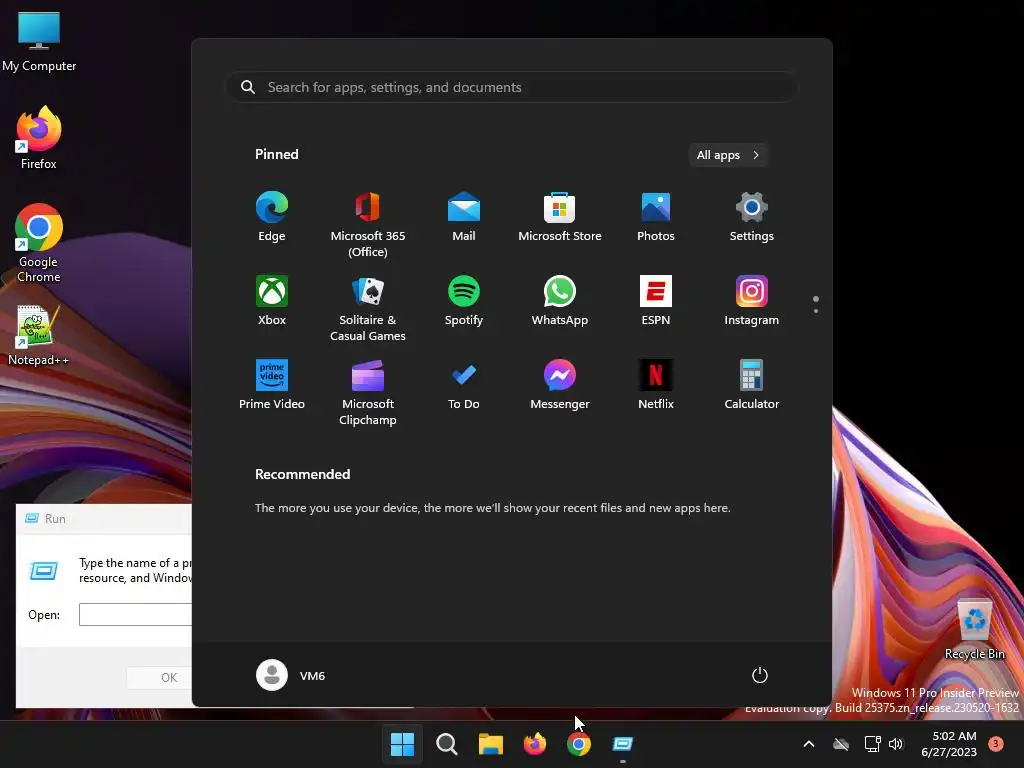The width and height of the screenshot is (1024, 768).
Task: Launch Spotify
Action: [464, 301]
